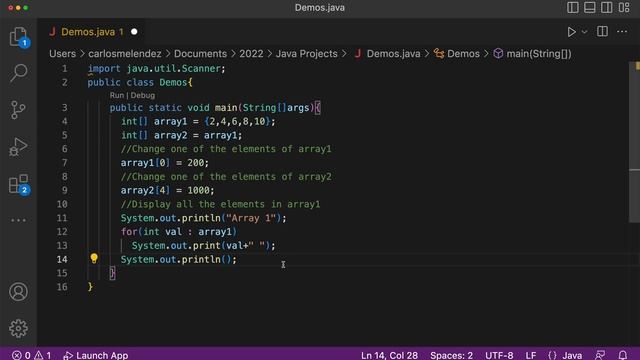Click text 'array1[0] = 200;'
Viewport: 640px width, 360px height.
tap(164, 162)
